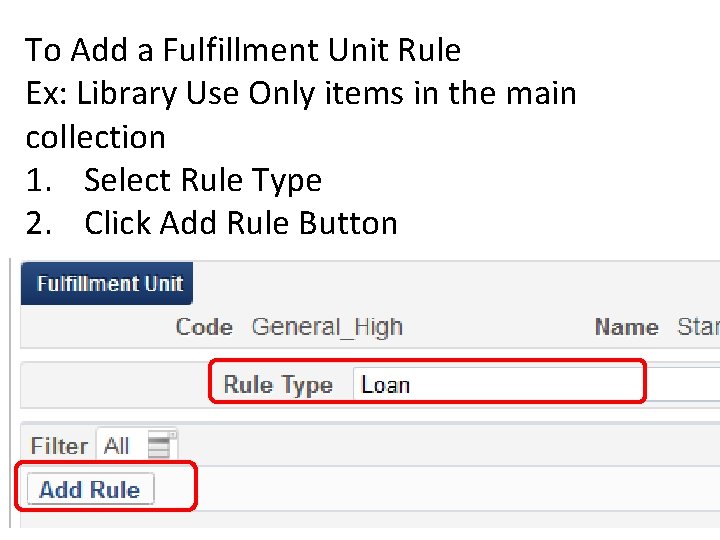The width and height of the screenshot is (720, 540).
Task: Click the Code field label
Action: [203, 327]
